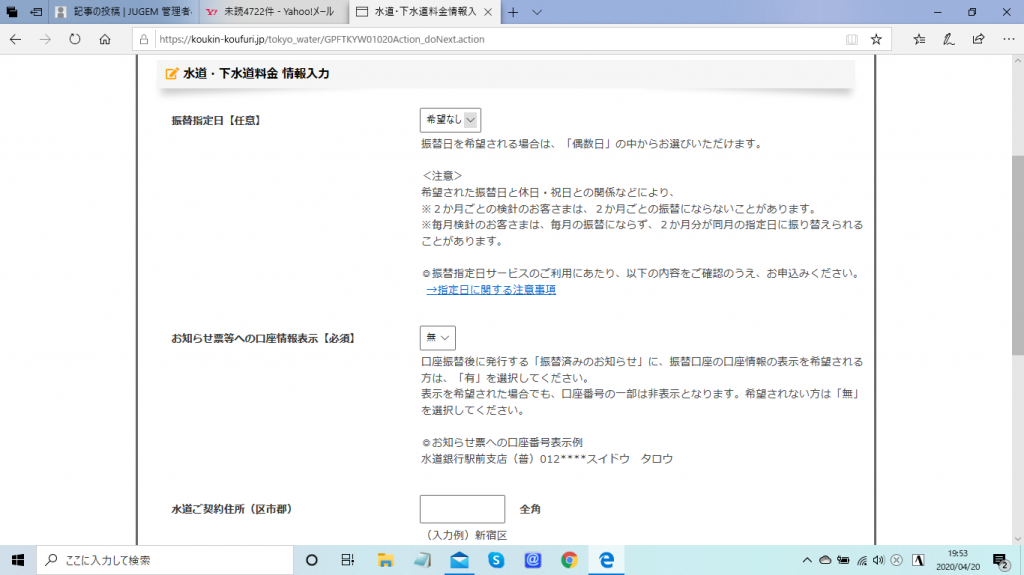Share this page using the share icon
The height and width of the screenshot is (575, 1024).
[x=978, y=39]
